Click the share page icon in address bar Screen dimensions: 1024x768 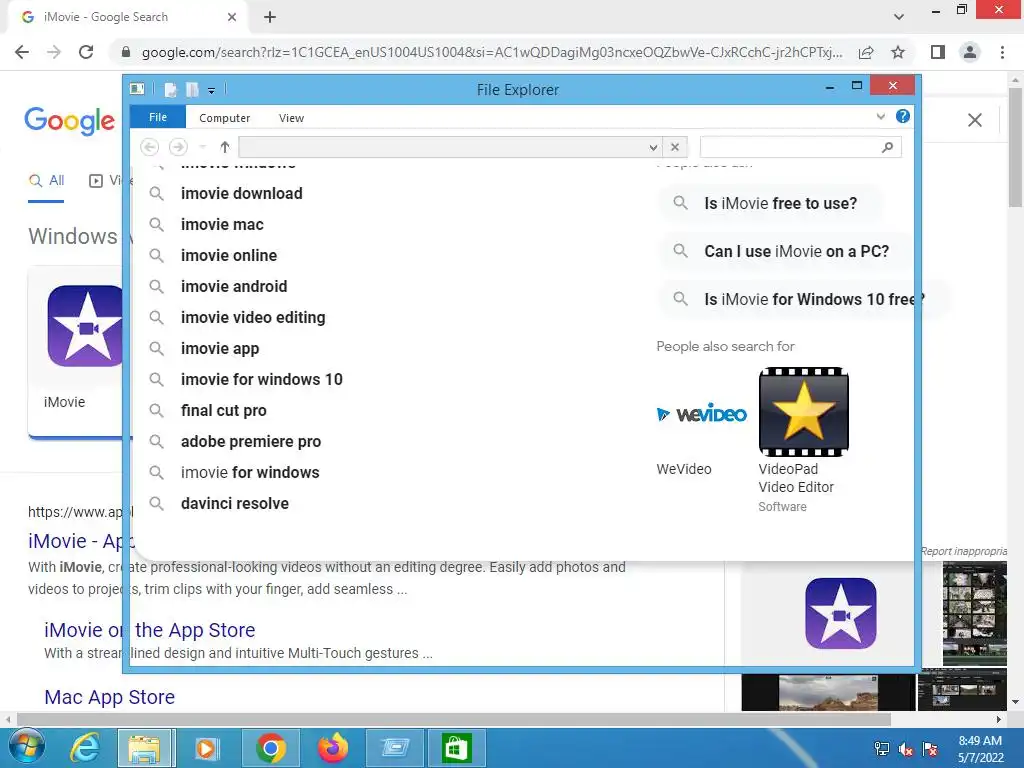(x=866, y=52)
